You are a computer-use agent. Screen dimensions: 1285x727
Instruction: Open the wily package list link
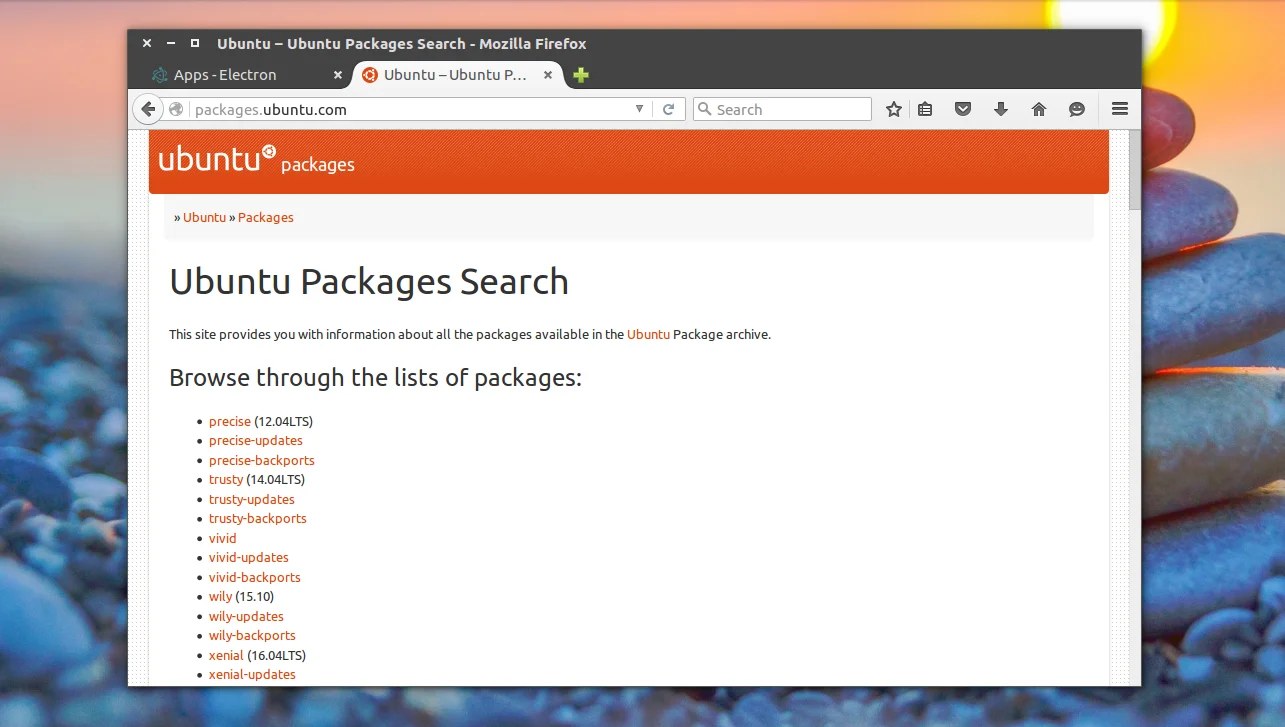tap(220, 596)
